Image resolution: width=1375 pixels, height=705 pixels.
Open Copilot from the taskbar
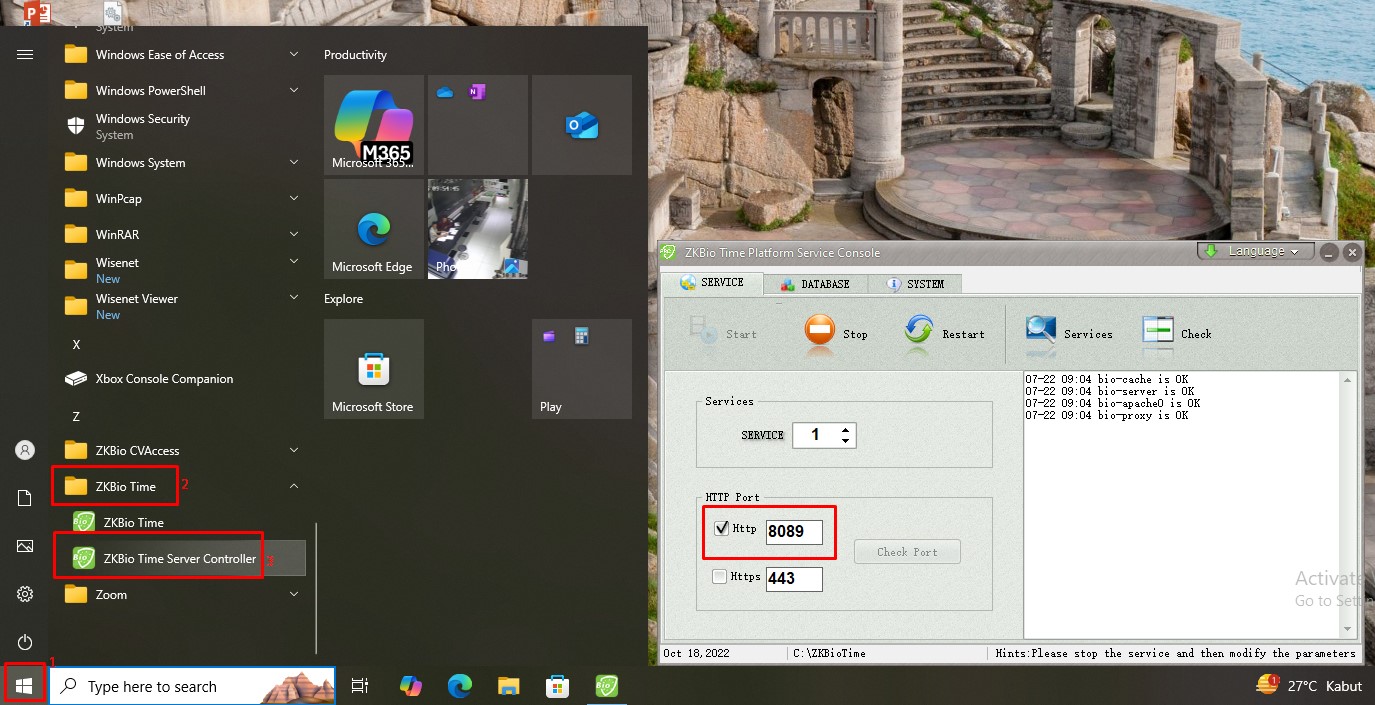point(410,686)
